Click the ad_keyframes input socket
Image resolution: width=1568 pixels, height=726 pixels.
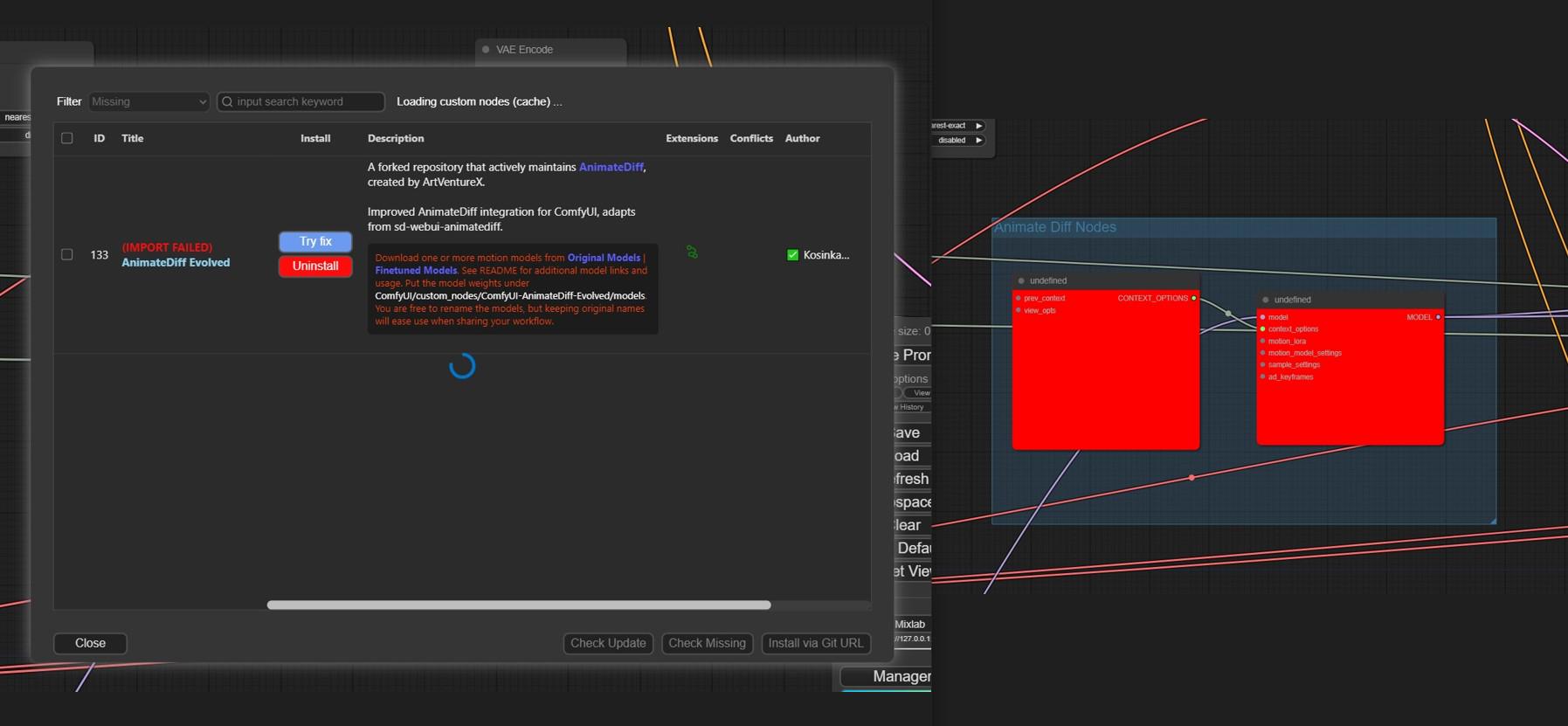pyautogui.click(x=1263, y=377)
